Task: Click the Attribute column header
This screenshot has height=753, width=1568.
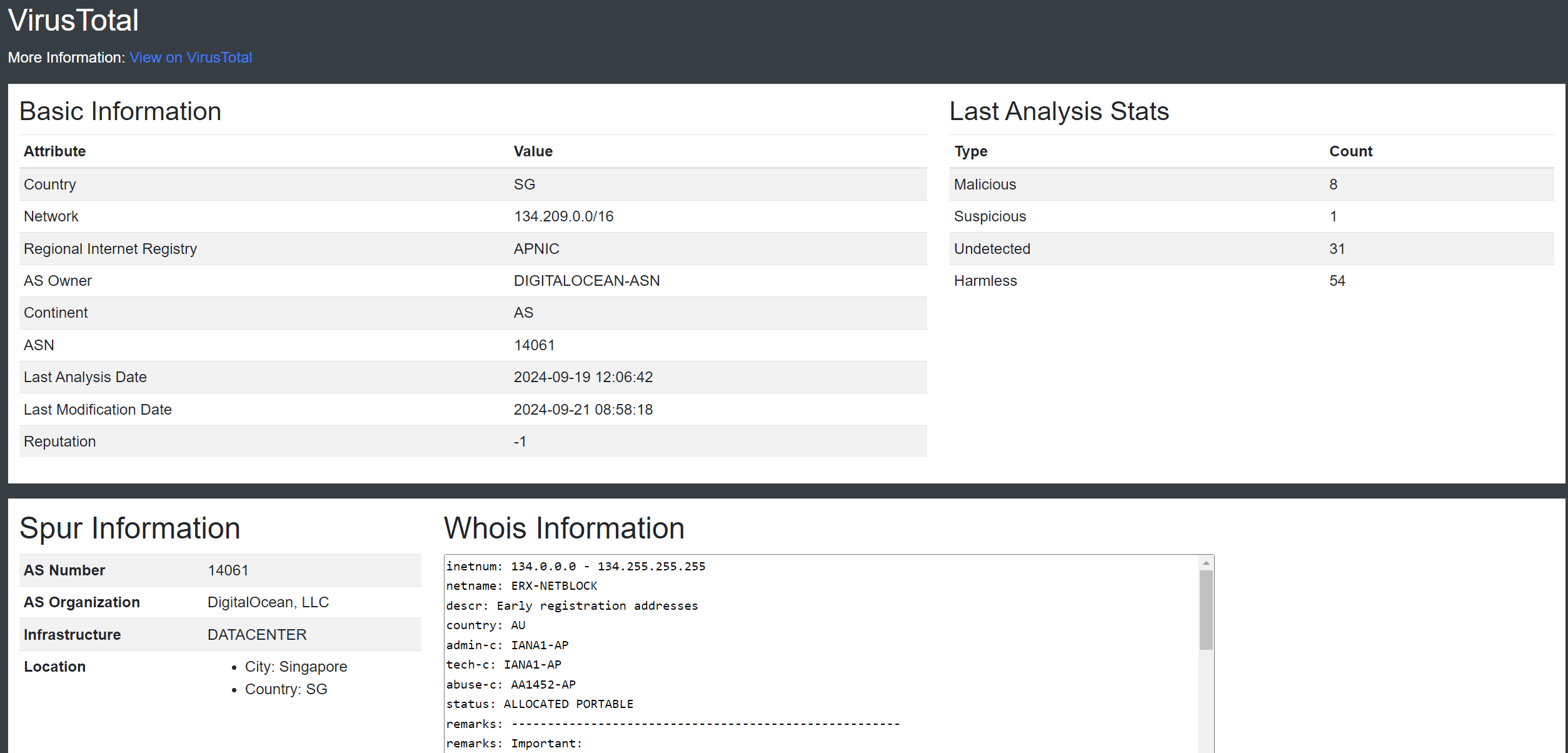Action: click(55, 151)
